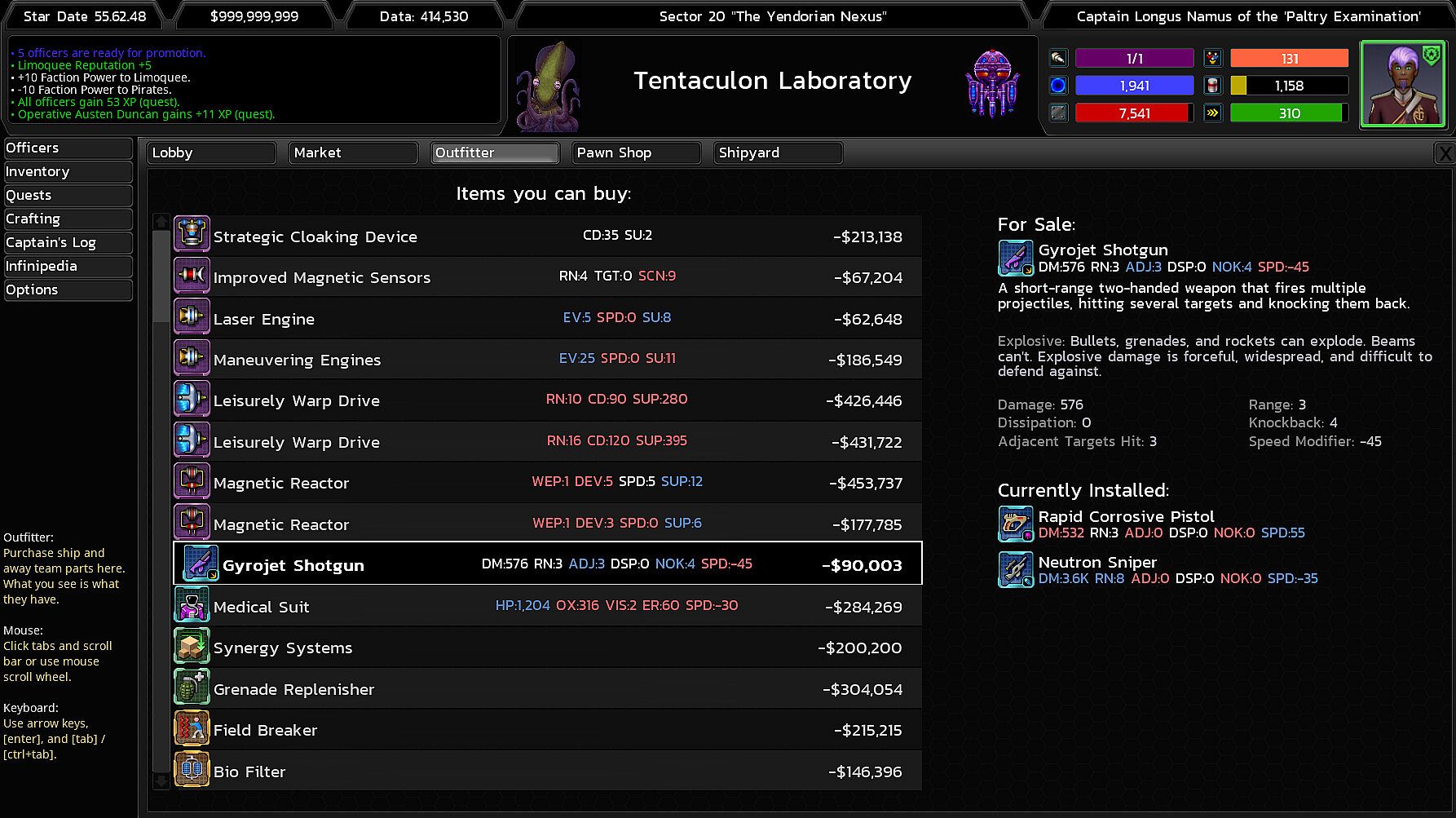Screen dimensions: 1456x818
Task: Click the Strategic Cloaking Device icon
Action: pos(192,236)
